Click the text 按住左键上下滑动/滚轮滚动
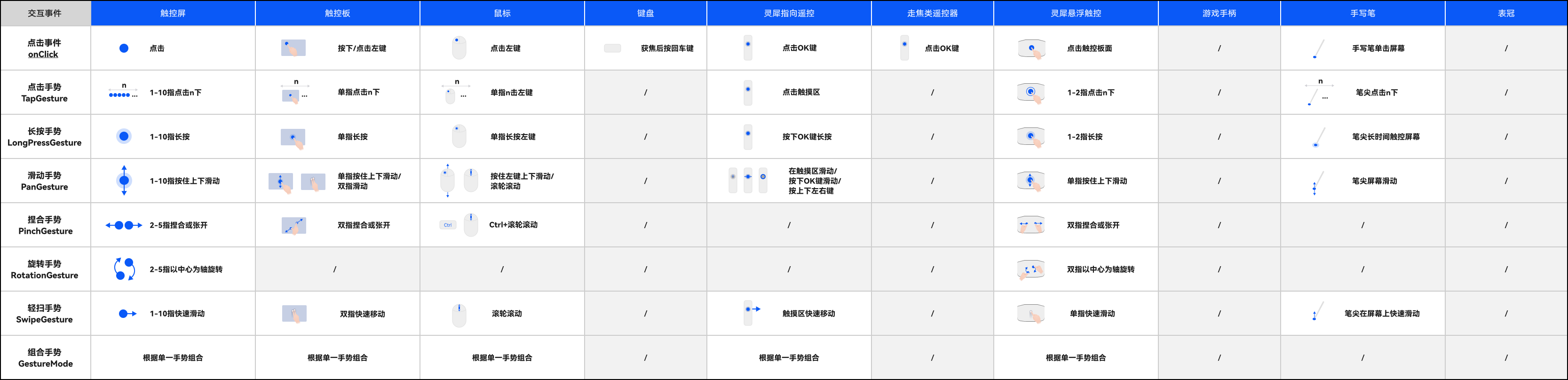 click(x=522, y=181)
